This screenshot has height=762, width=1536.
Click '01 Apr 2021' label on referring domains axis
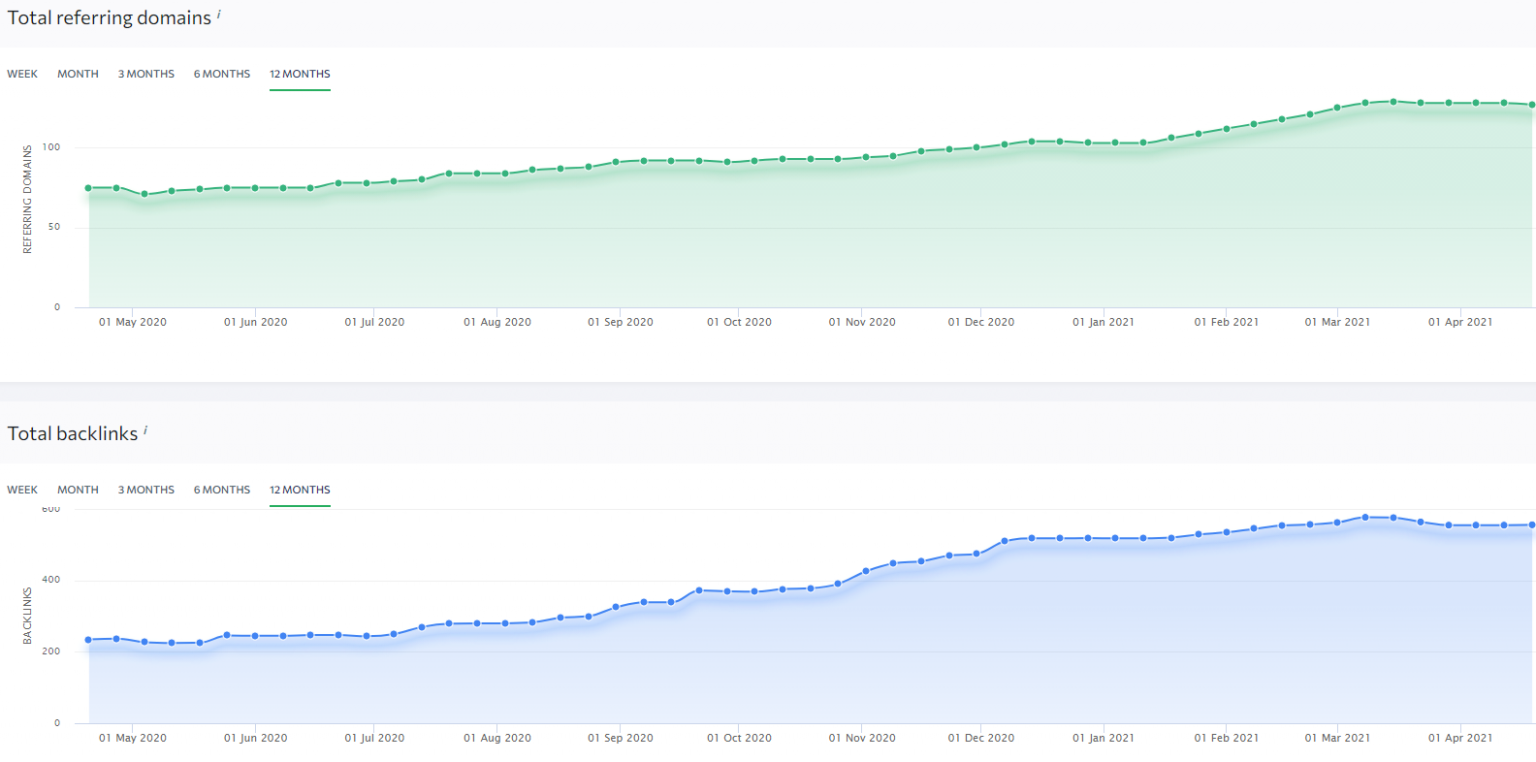tap(1461, 323)
